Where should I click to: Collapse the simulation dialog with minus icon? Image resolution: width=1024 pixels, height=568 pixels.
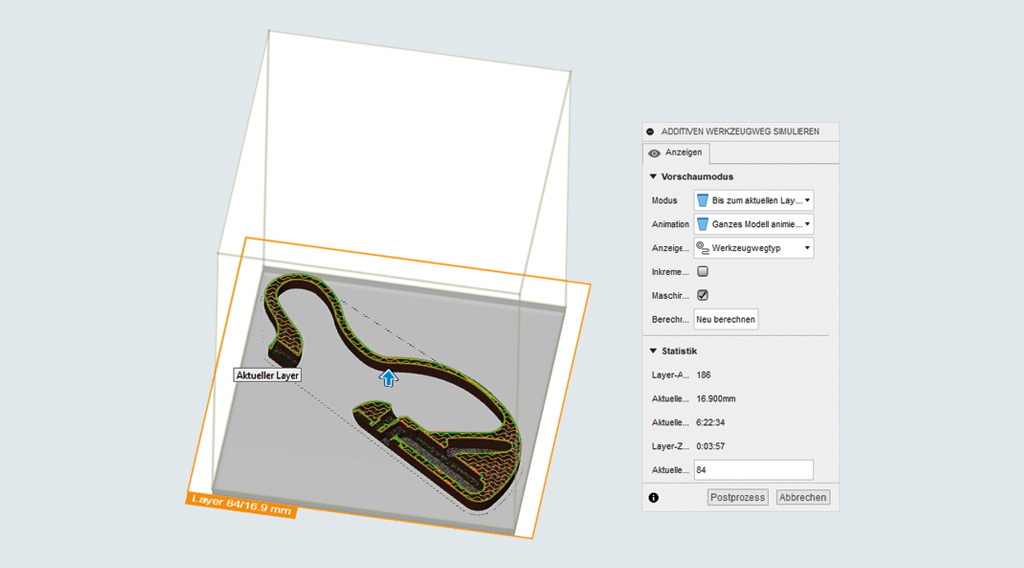(650, 131)
